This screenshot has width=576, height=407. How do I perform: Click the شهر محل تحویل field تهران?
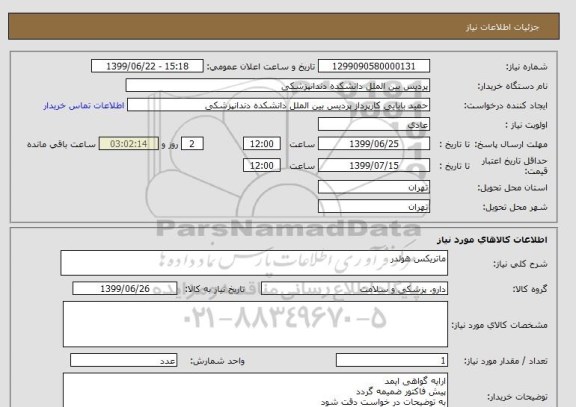click(x=374, y=206)
